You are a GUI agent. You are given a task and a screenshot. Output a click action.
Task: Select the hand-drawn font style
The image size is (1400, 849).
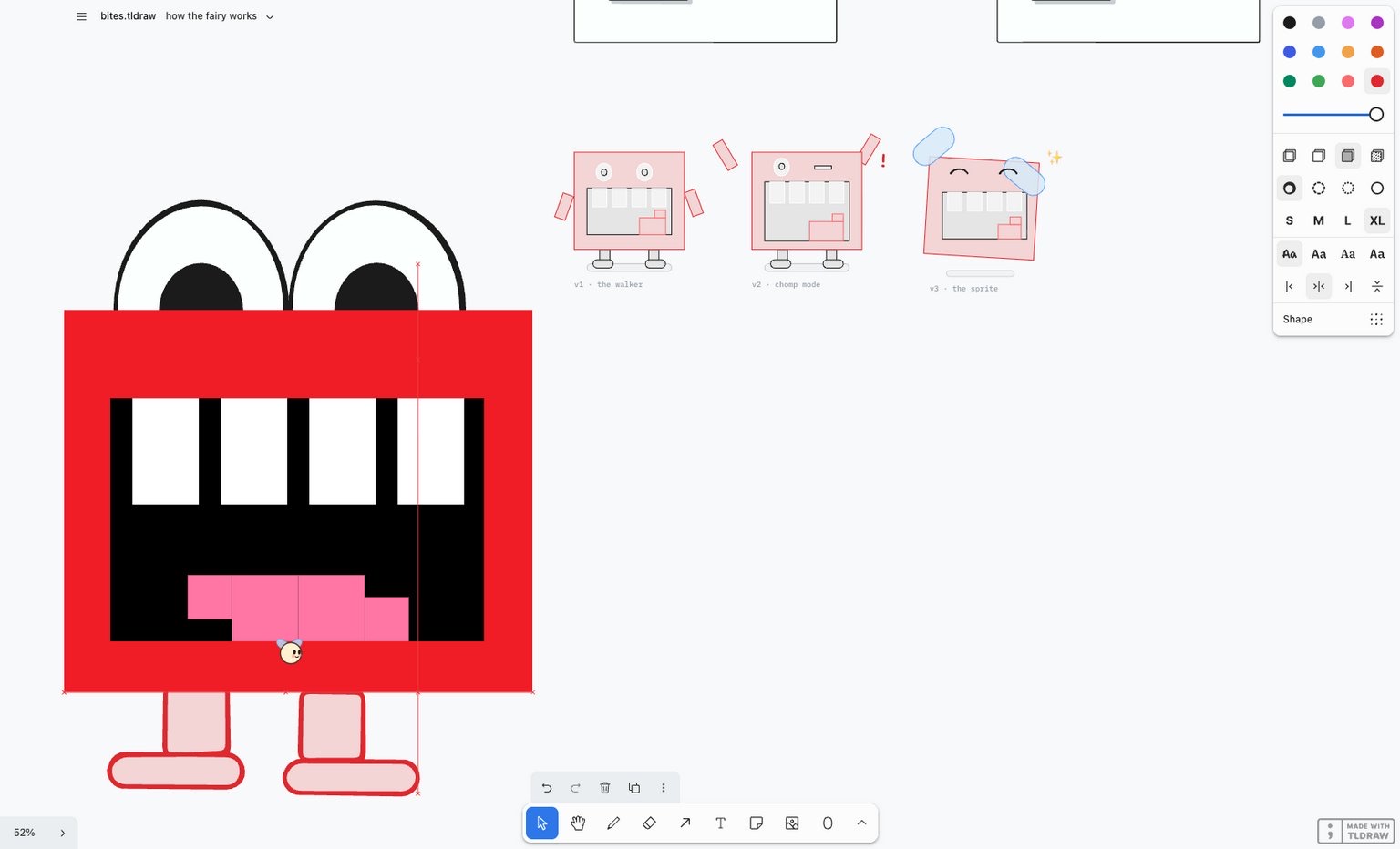[1289, 254]
